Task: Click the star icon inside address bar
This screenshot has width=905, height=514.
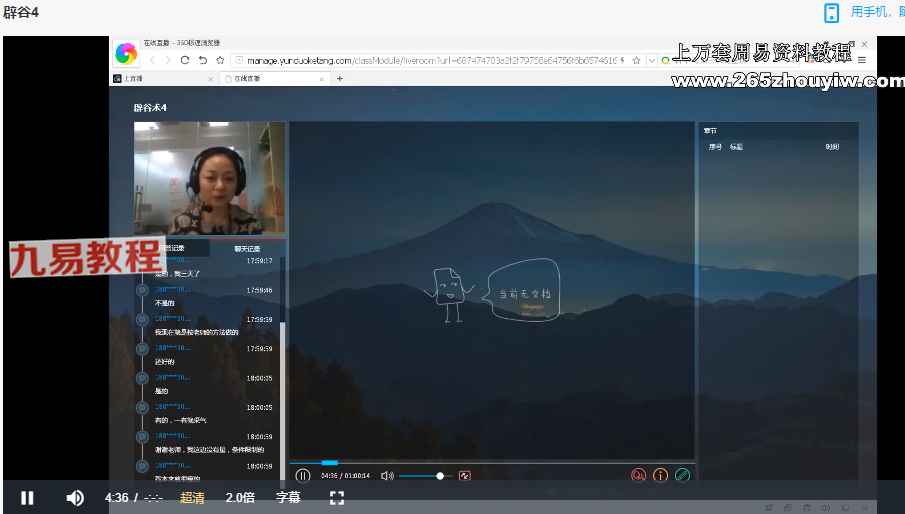Action: pos(636,61)
